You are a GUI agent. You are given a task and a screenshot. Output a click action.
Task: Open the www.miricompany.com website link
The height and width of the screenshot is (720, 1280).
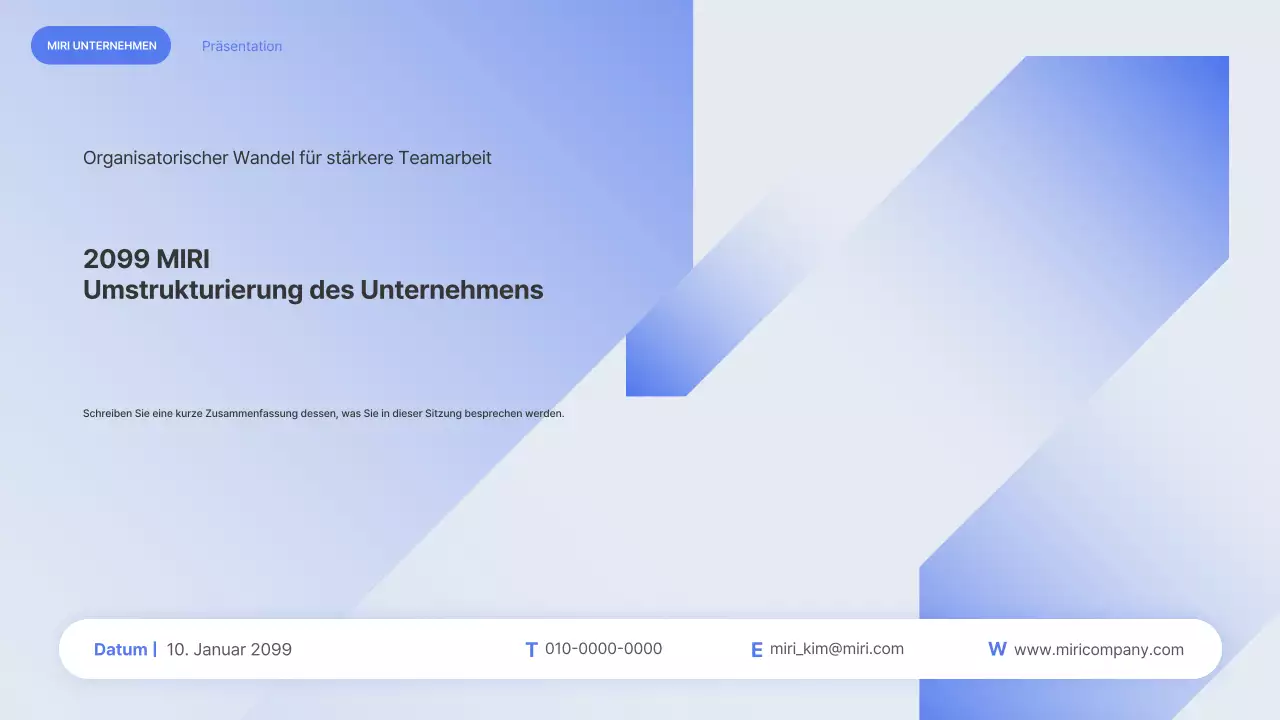(1098, 649)
